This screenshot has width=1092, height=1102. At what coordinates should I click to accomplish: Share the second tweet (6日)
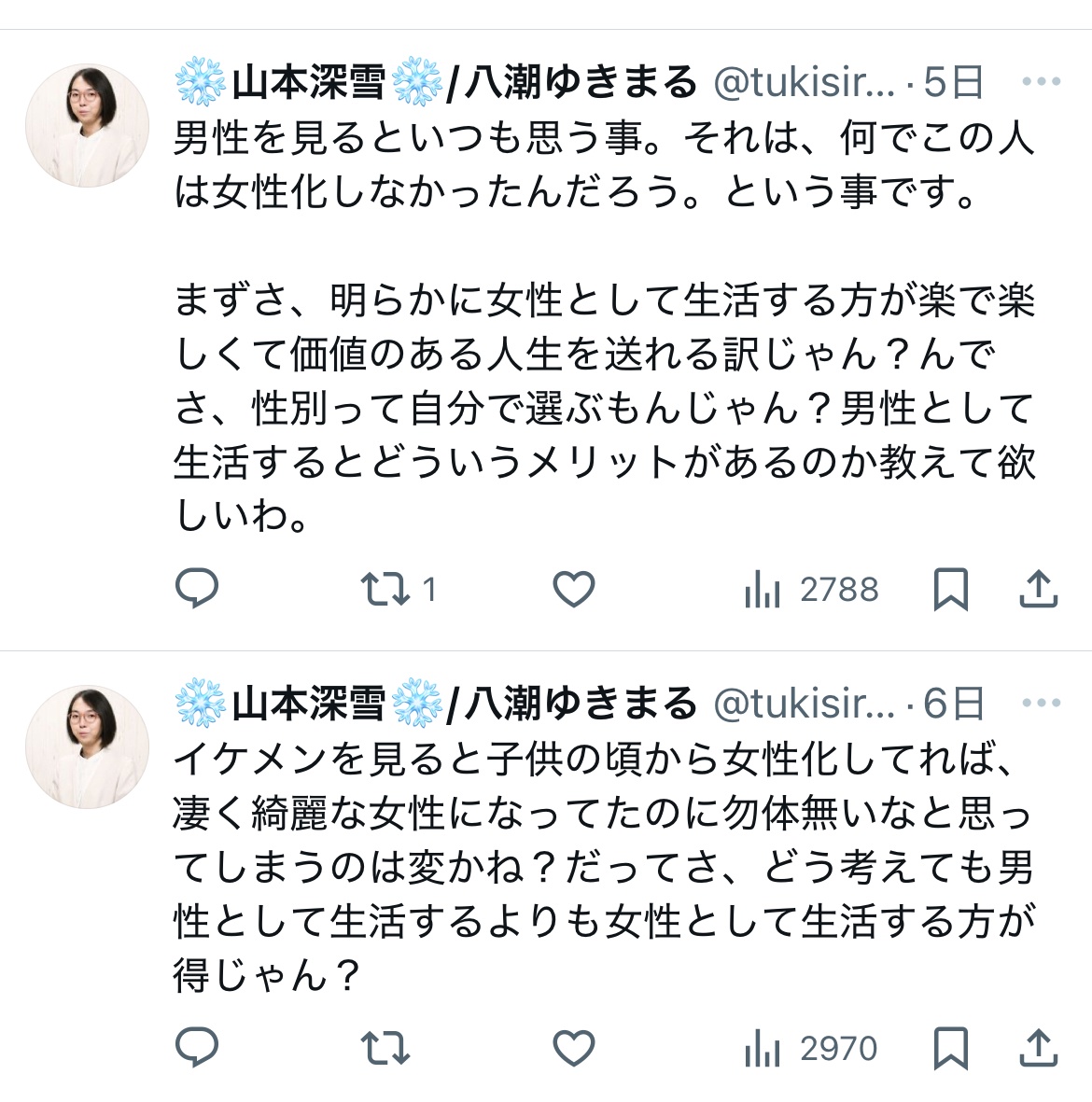(1038, 1048)
